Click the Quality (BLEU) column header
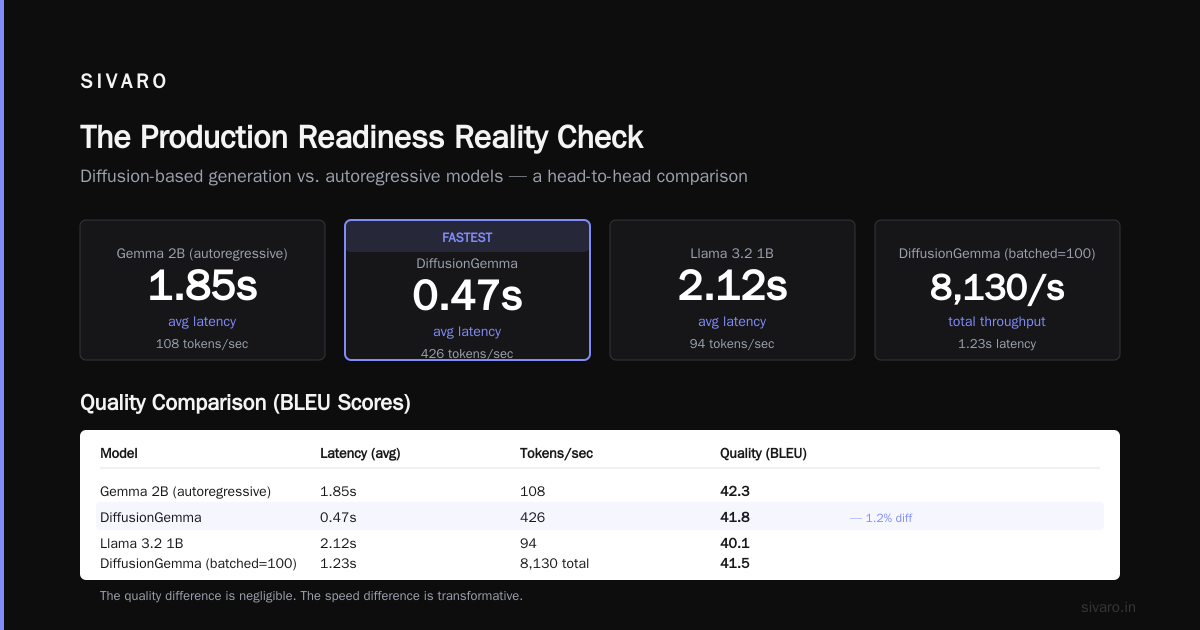This screenshot has height=630, width=1200. (763, 453)
